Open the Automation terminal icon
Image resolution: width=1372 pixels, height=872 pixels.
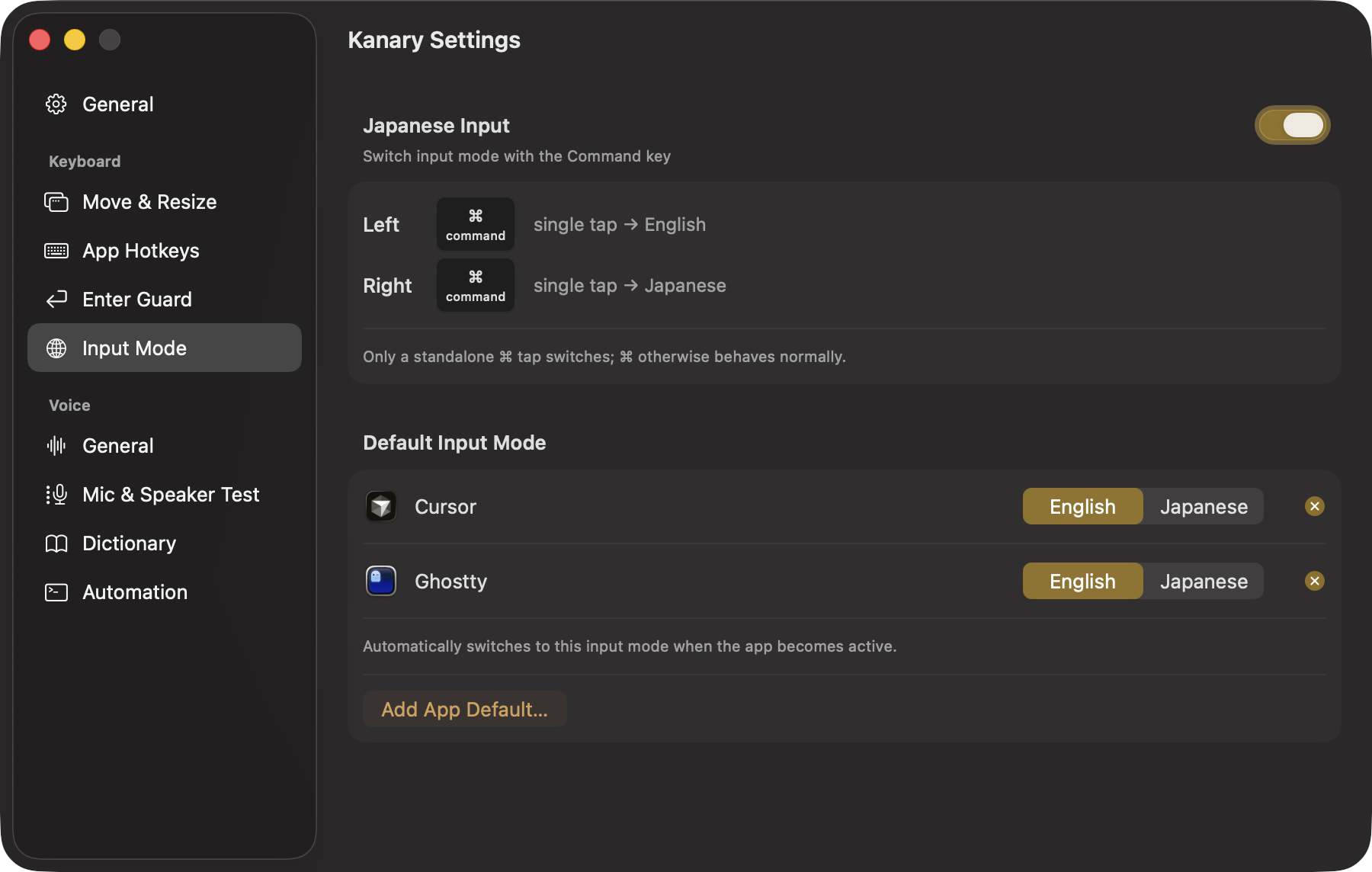coord(56,592)
